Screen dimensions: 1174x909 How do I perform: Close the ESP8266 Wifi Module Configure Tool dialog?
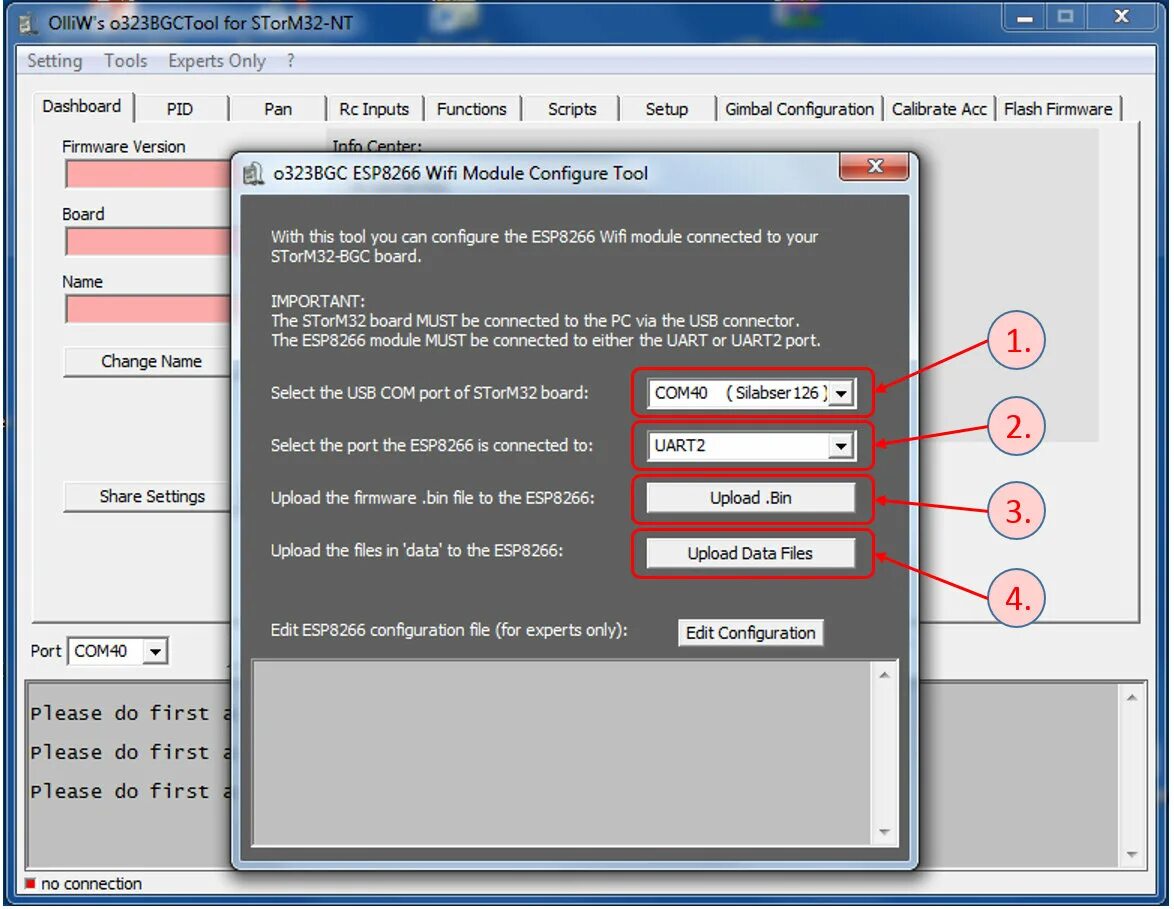[874, 166]
